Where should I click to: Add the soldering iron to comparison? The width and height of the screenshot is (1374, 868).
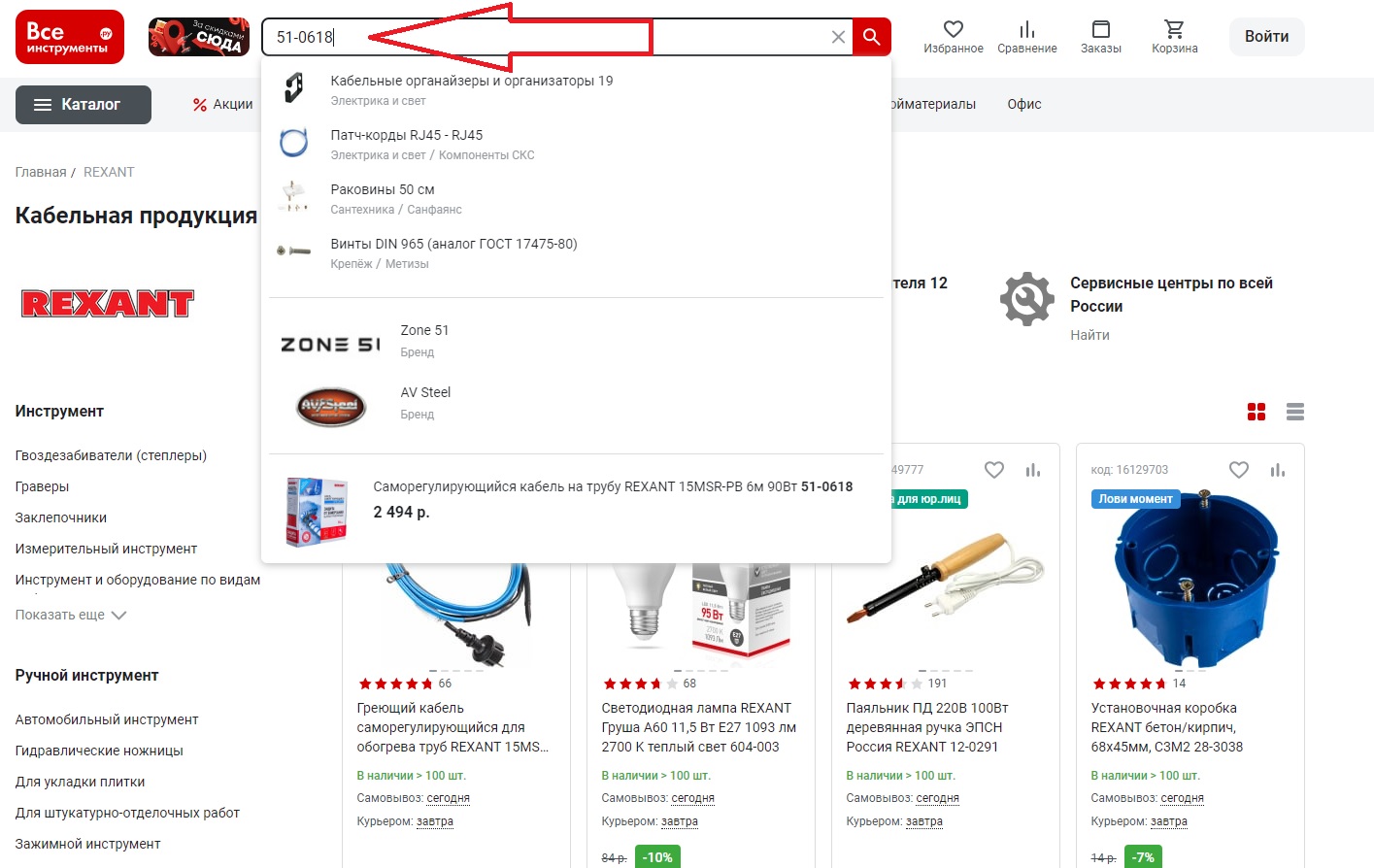pyautogui.click(x=1033, y=470)
